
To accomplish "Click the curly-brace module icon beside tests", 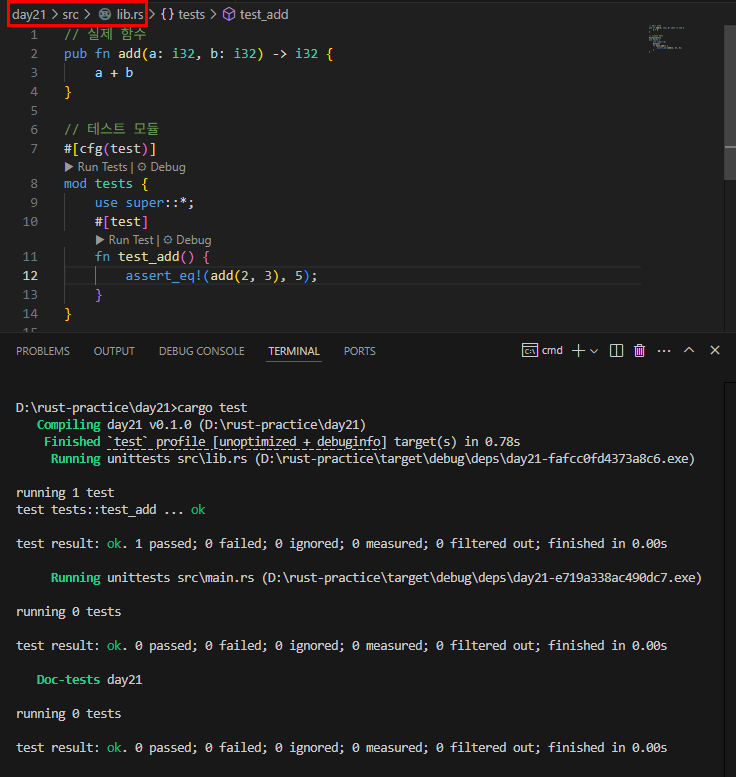I will pyautogui.click(x=168, y=14).
